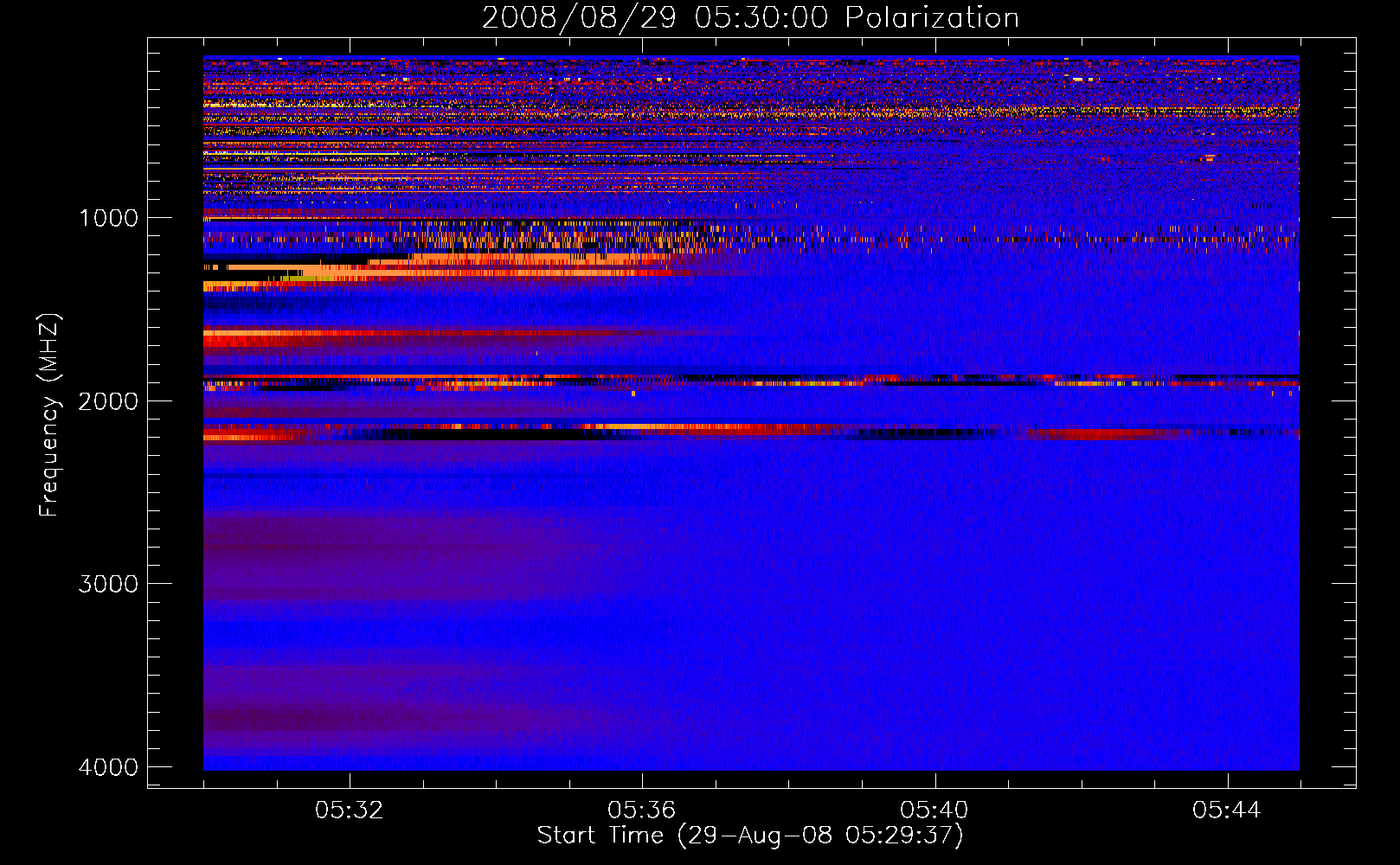Click the 1000 frequency tick label

(108, 218)
